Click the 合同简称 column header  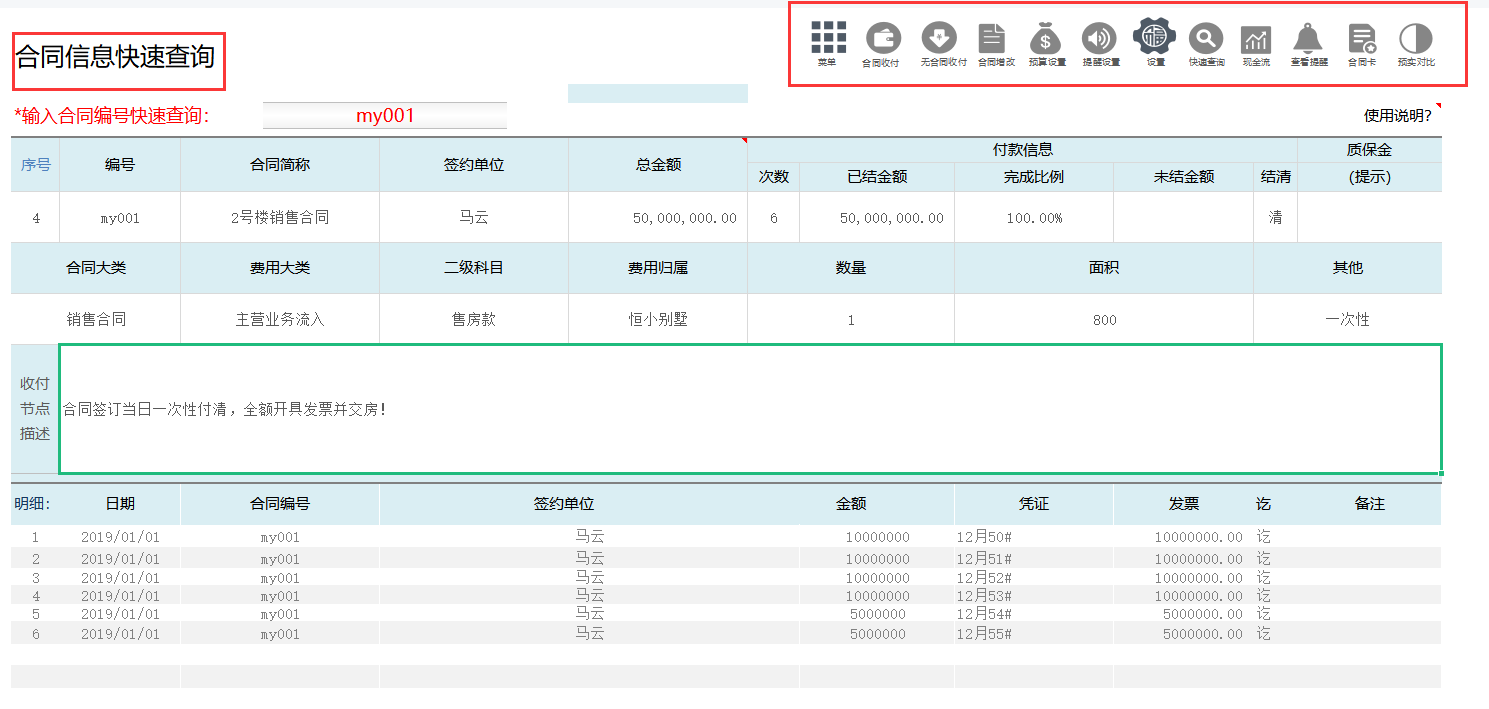point(280,164)
